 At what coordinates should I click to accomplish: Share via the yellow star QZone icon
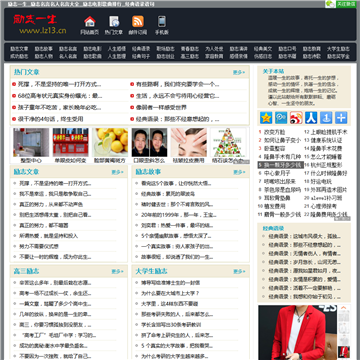pos(266,118)
